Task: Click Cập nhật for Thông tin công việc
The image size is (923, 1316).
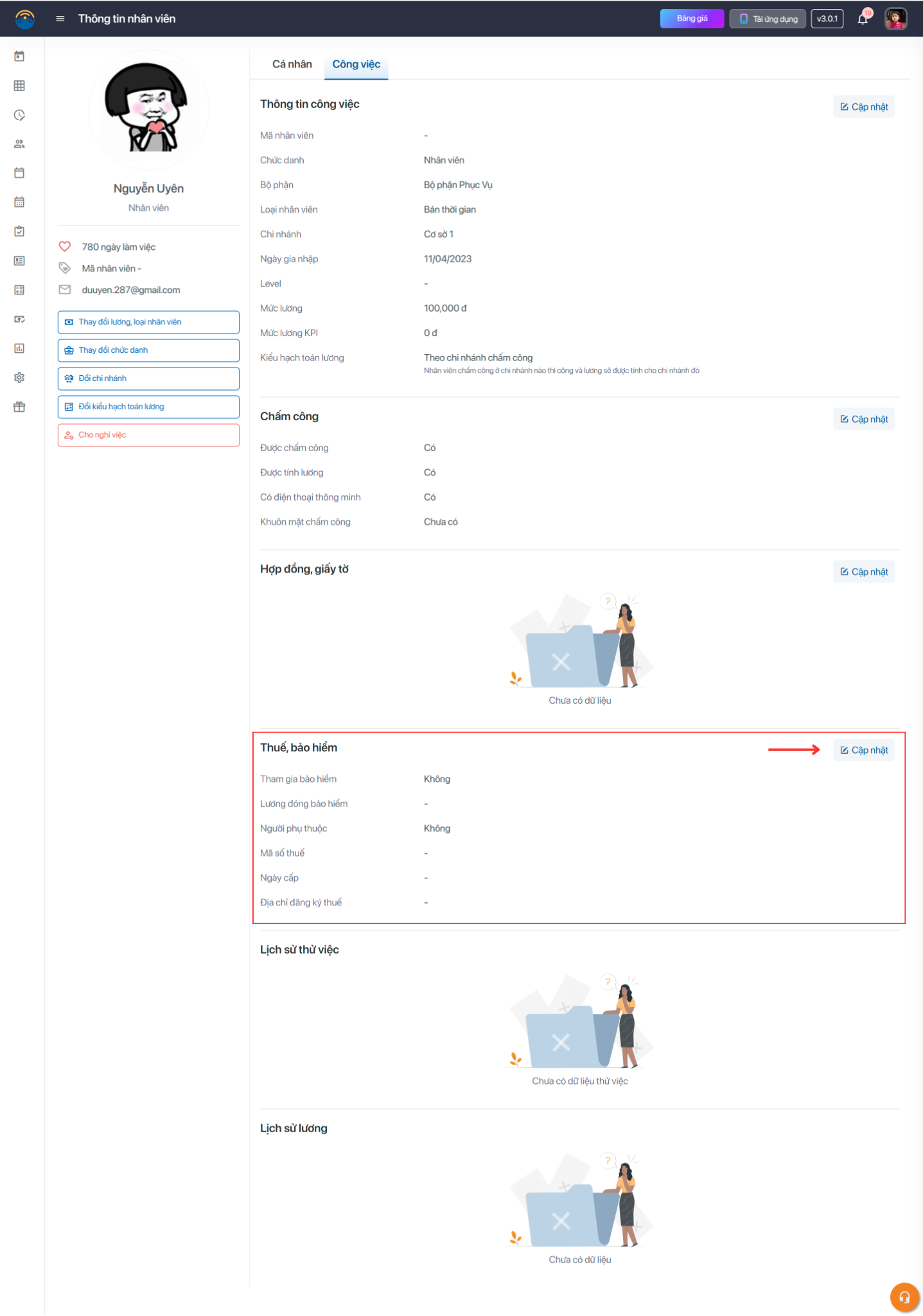Action: point(864,107)
